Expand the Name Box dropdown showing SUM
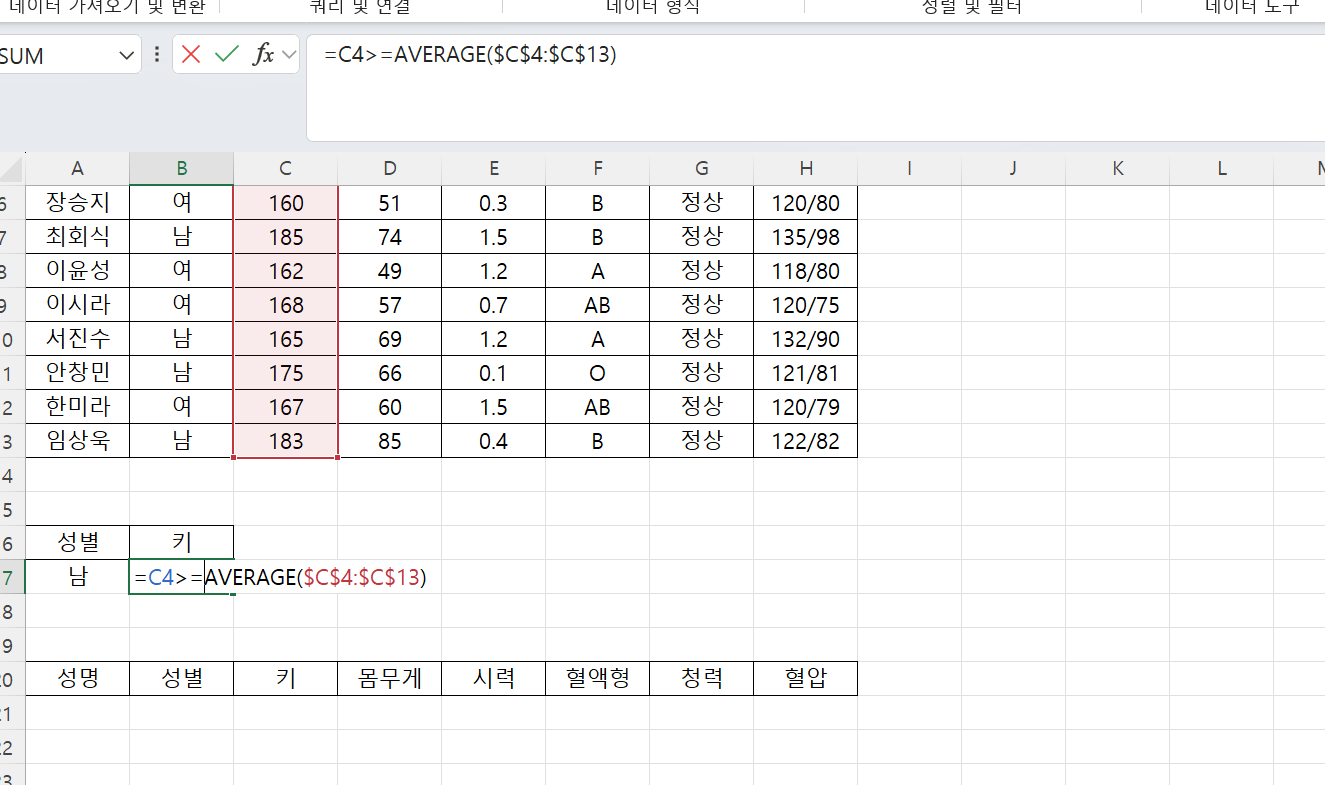 click(127, 56)
